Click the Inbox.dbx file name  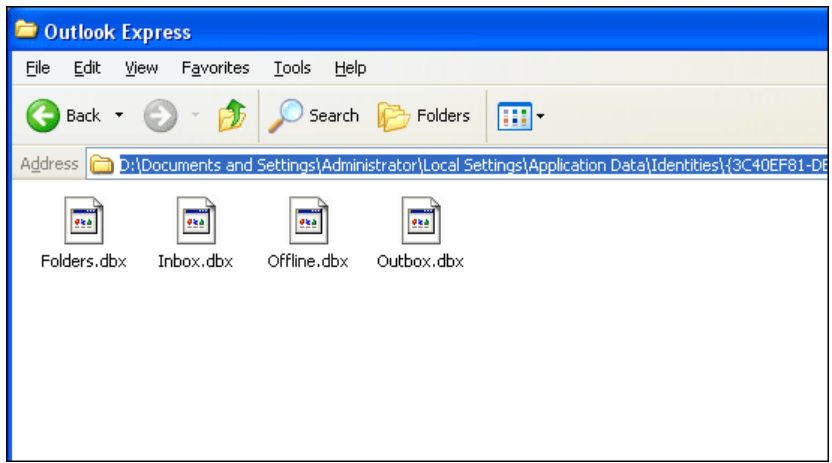click(196, 261)
